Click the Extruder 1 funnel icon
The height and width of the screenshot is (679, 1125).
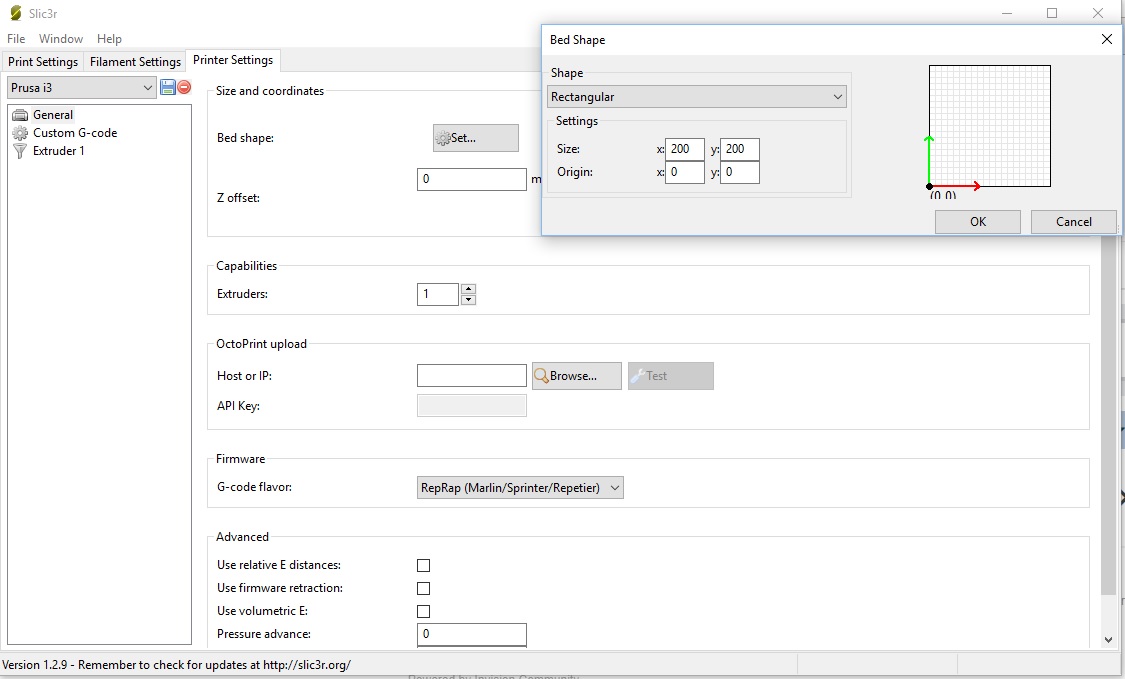pos(20,151)
